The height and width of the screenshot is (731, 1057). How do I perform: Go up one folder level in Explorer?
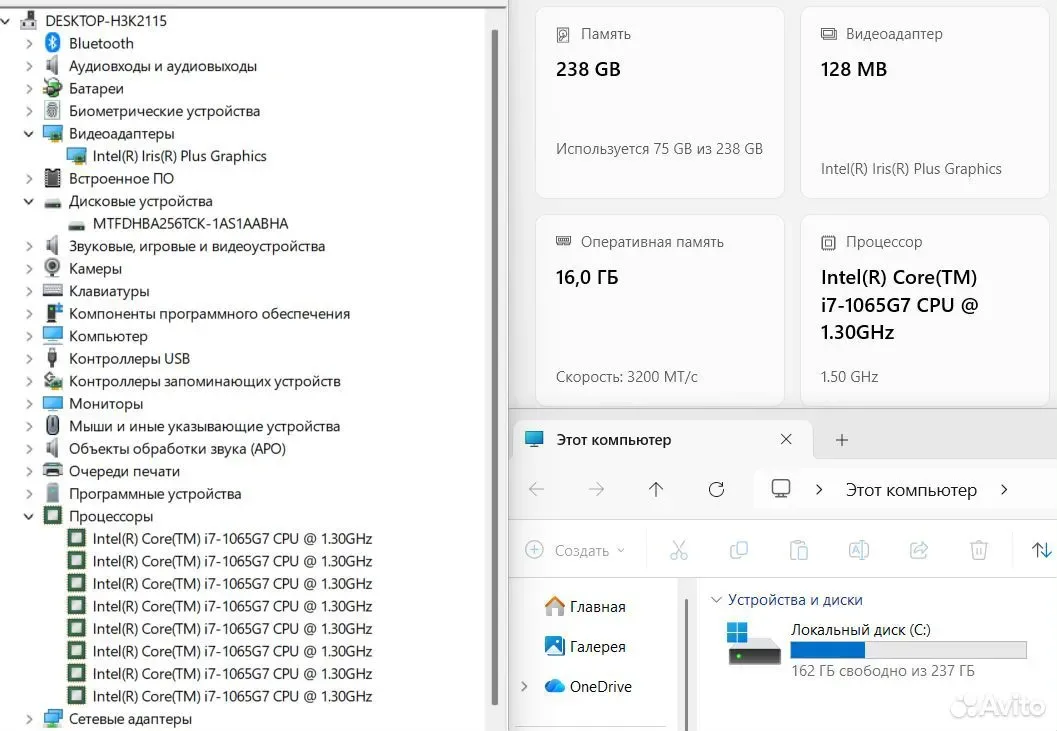(x=656, y=490)
